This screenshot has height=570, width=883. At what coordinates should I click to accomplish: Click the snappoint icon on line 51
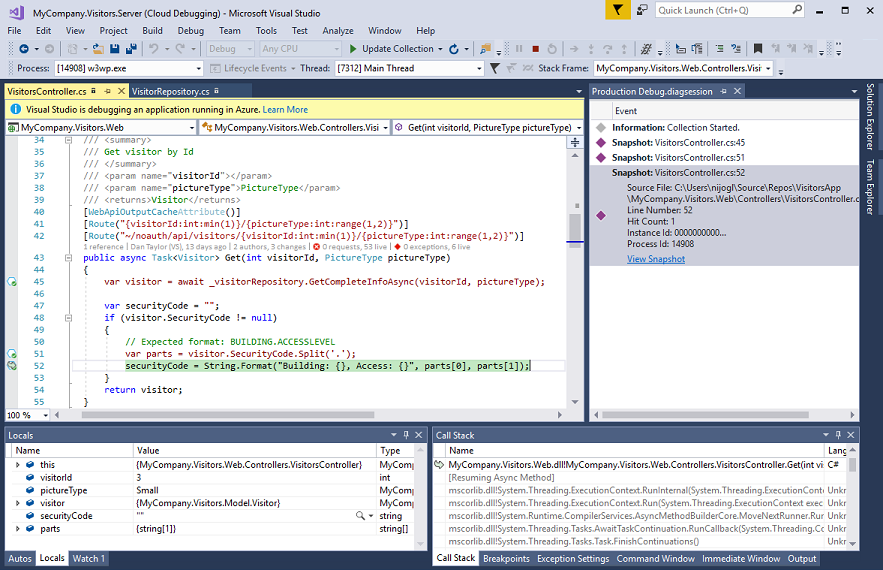(x=12, y=354)
